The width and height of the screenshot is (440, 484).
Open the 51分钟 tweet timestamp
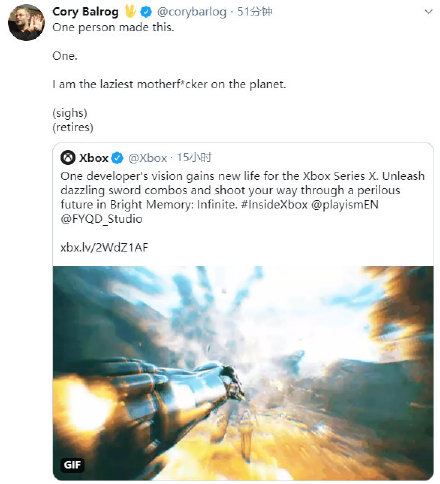coord(255,12)
